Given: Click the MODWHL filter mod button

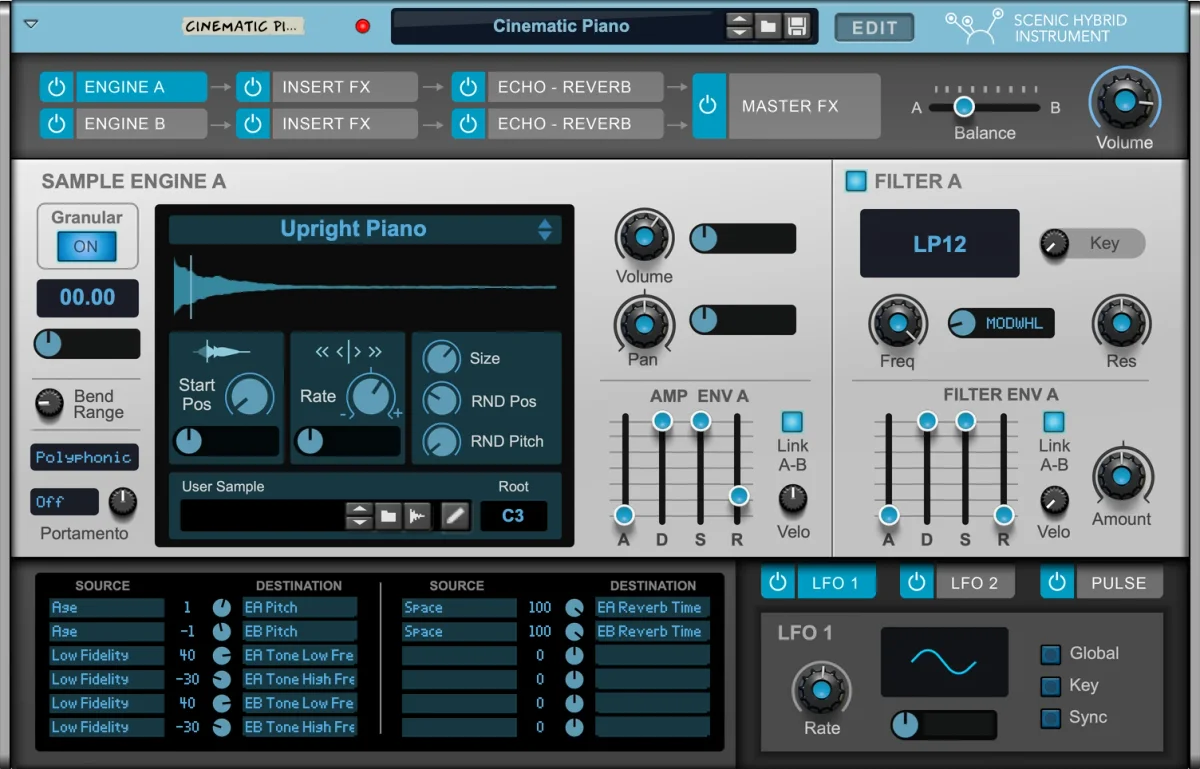Looking at the screenshot, I should click(x=1001, y=324).
